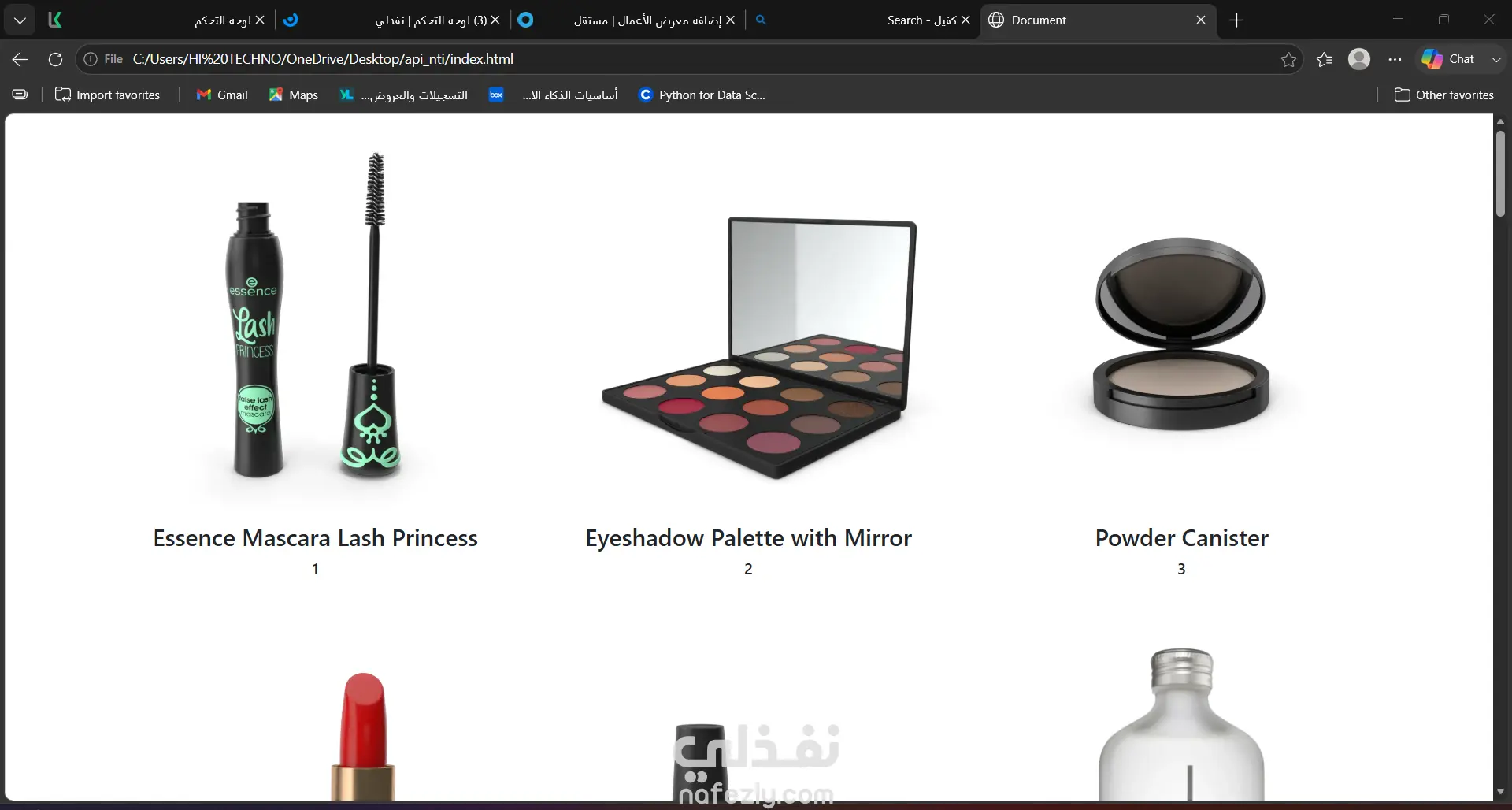Viewport: 1512px width, 810px height.
Task: Click the number 2 under the eyeshadow title
Action: pyautogui.click(x=749, y=569)
